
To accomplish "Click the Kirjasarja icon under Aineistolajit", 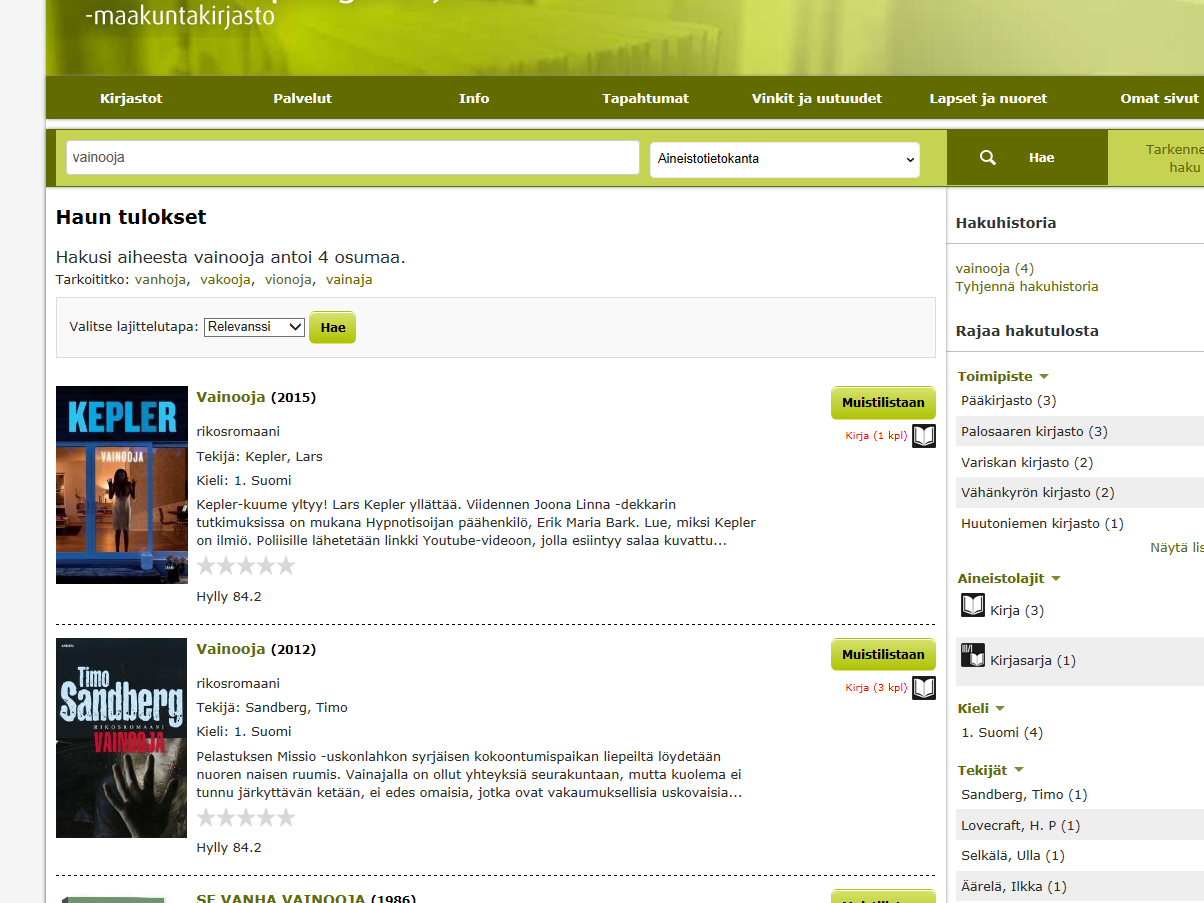I will [x=973, y=656].
